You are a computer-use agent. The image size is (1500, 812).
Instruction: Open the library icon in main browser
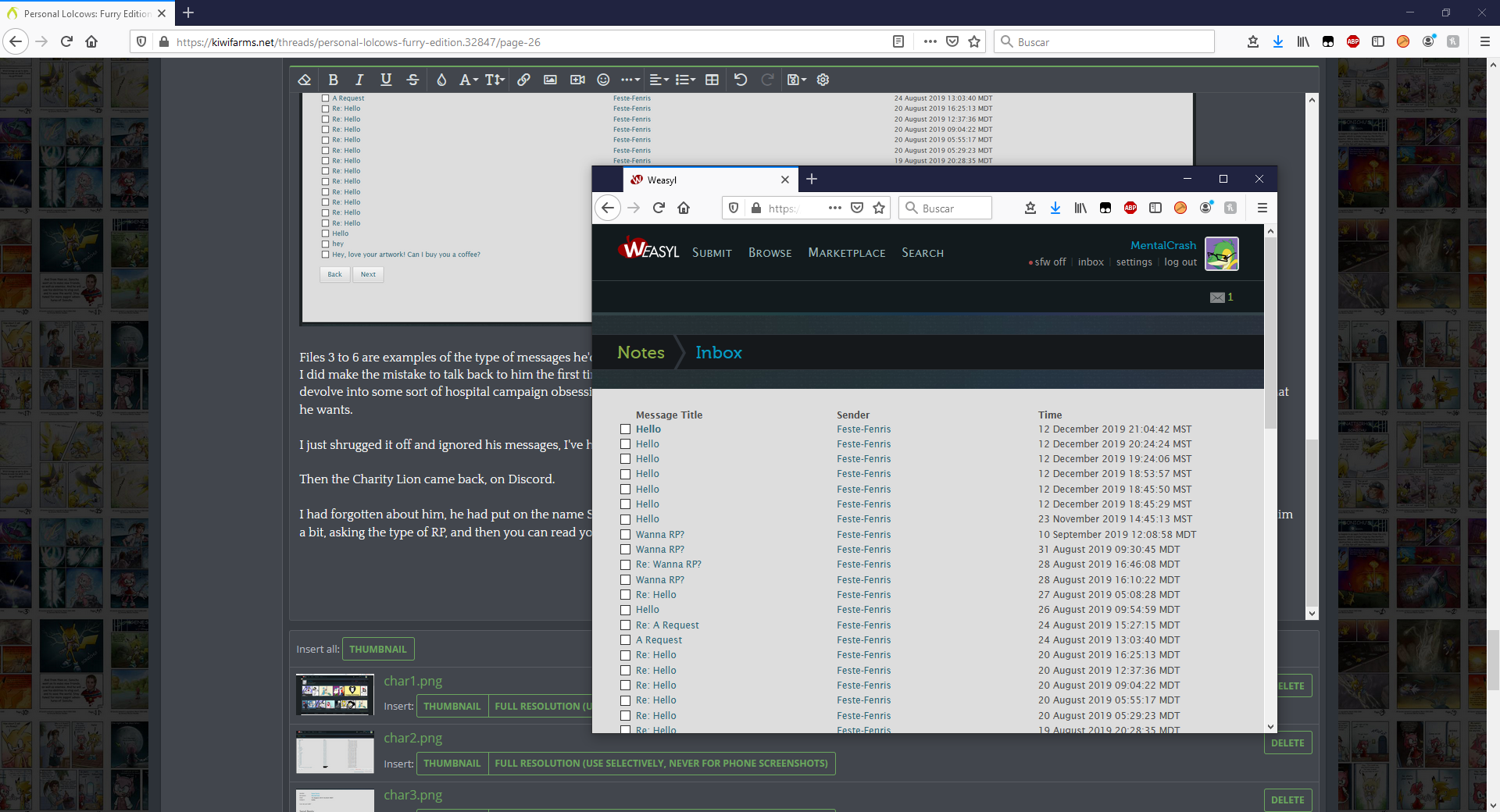click(x=1303, y=42)
